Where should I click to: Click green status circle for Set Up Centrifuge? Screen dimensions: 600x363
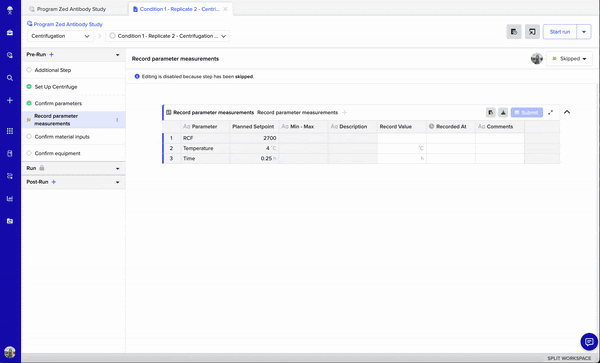tap(29, 87)
